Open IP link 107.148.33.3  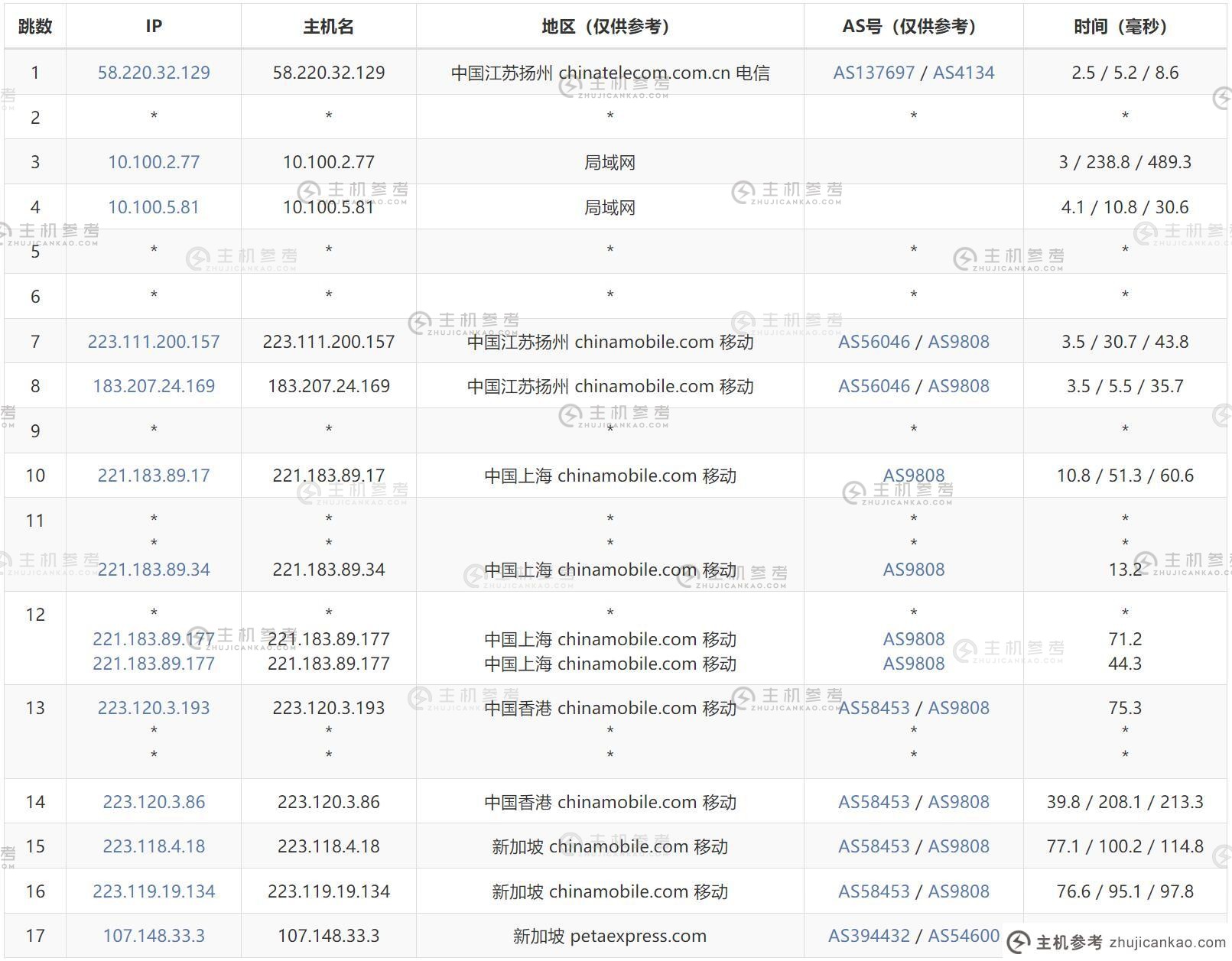(154, 936)
